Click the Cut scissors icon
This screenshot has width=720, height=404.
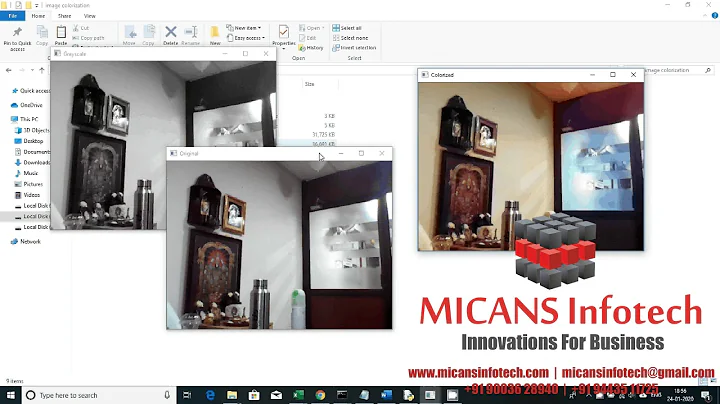(x=76, y=28)
